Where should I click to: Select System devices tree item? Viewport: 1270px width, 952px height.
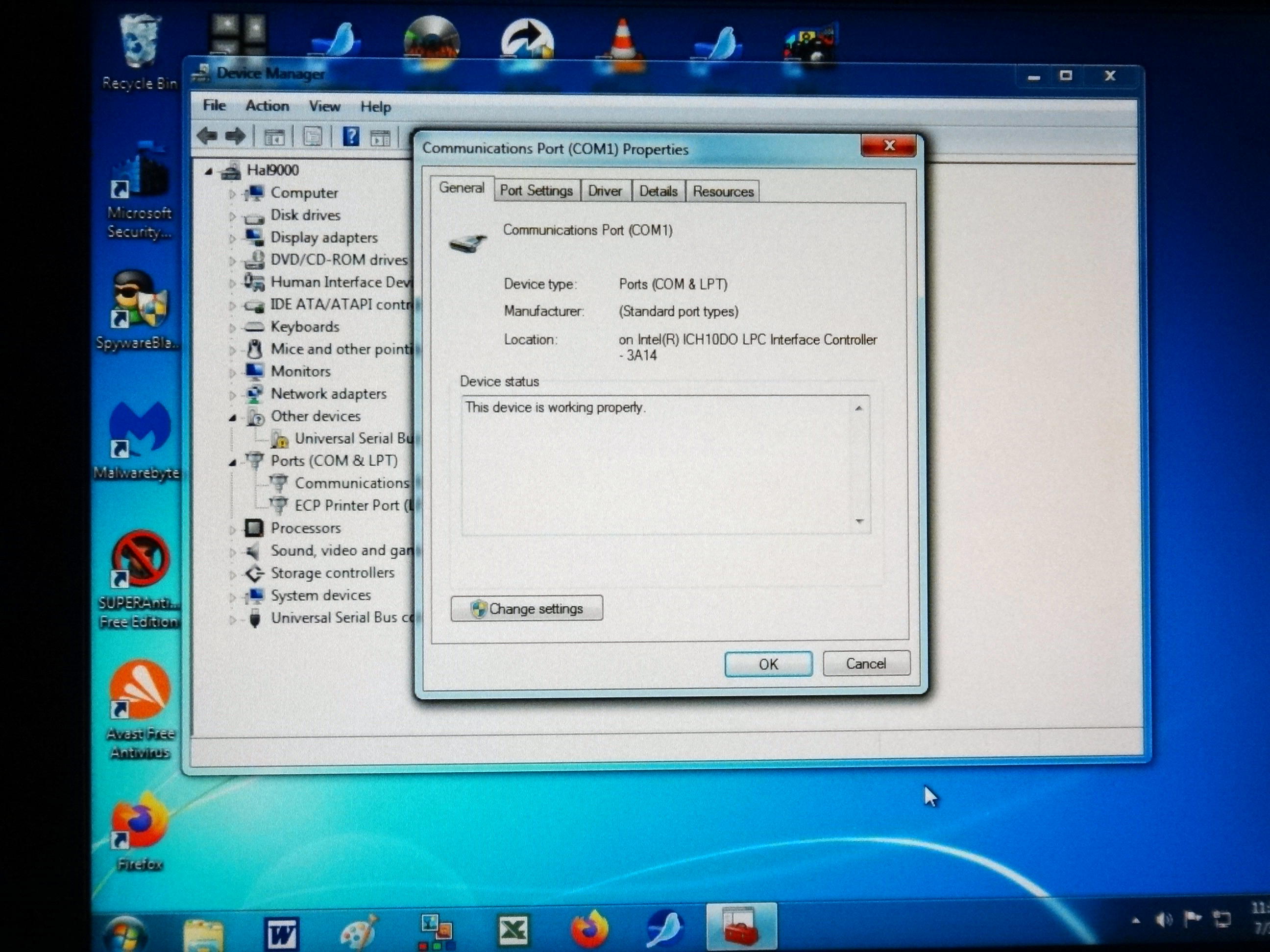320,595
